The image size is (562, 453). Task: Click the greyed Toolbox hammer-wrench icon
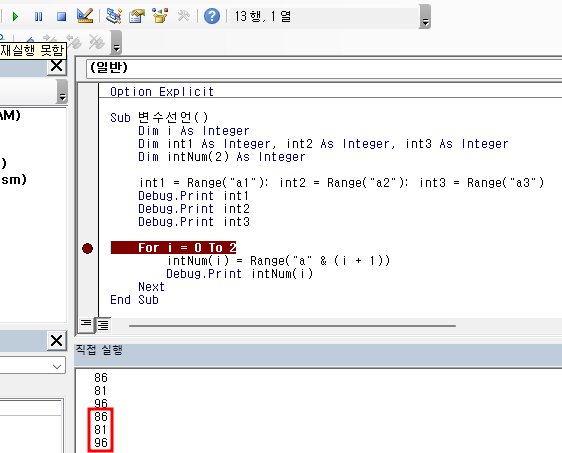(x=184, y=16)
